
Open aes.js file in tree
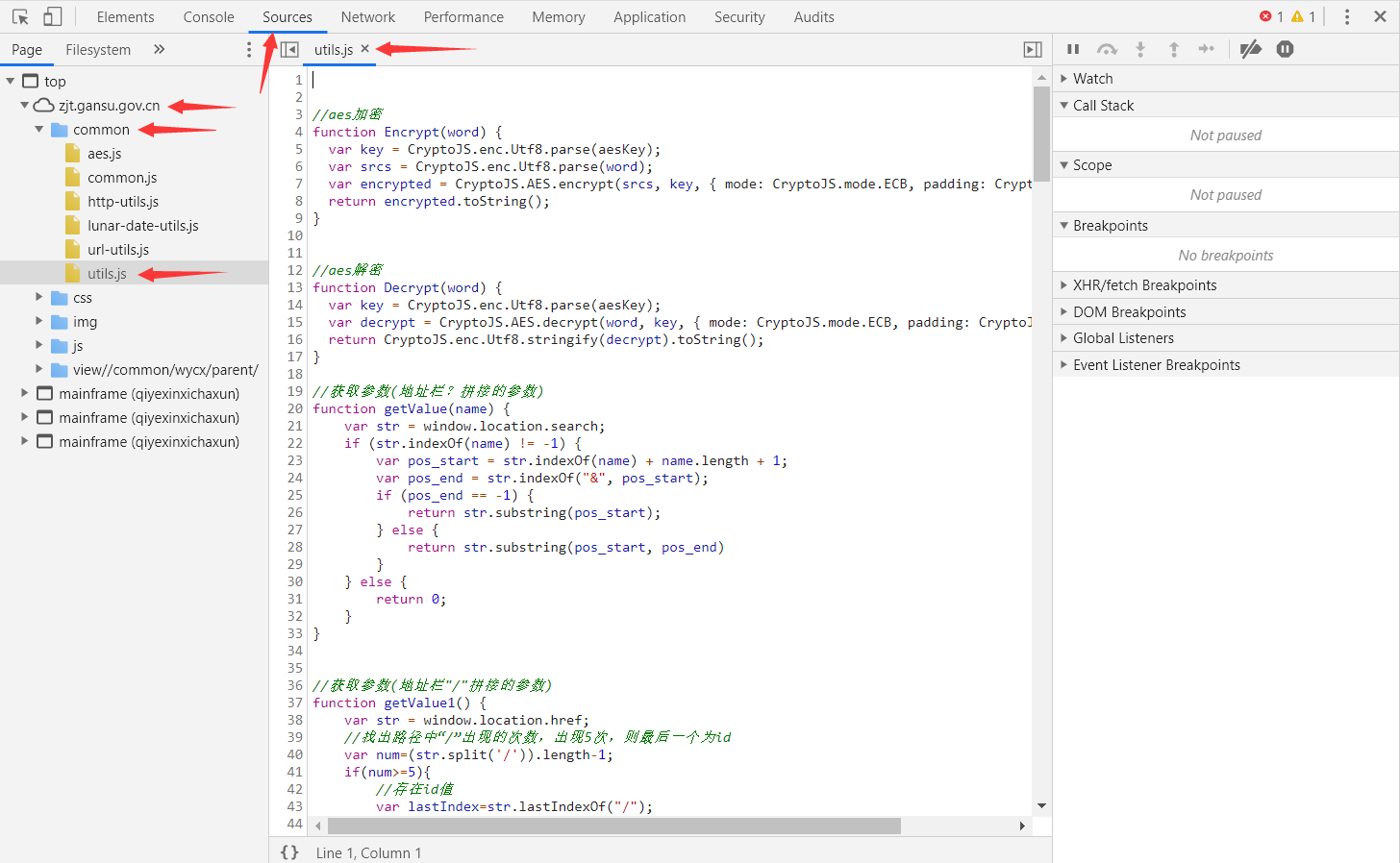pyautogui.click(x=104, y=153)
